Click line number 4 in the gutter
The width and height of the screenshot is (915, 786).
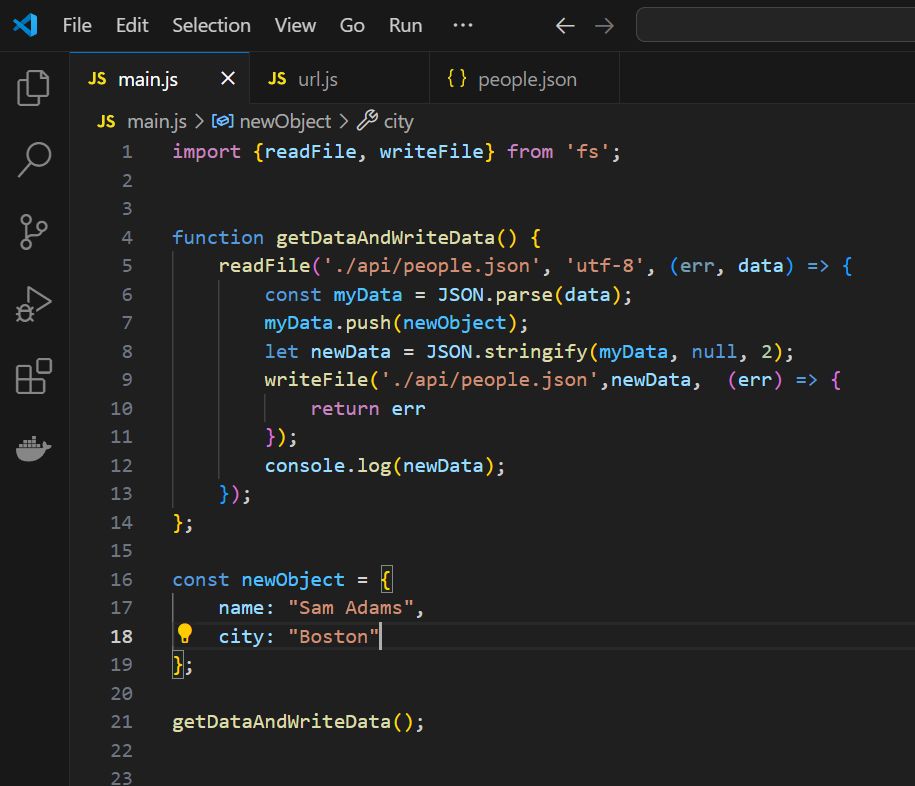click(127, 237)
